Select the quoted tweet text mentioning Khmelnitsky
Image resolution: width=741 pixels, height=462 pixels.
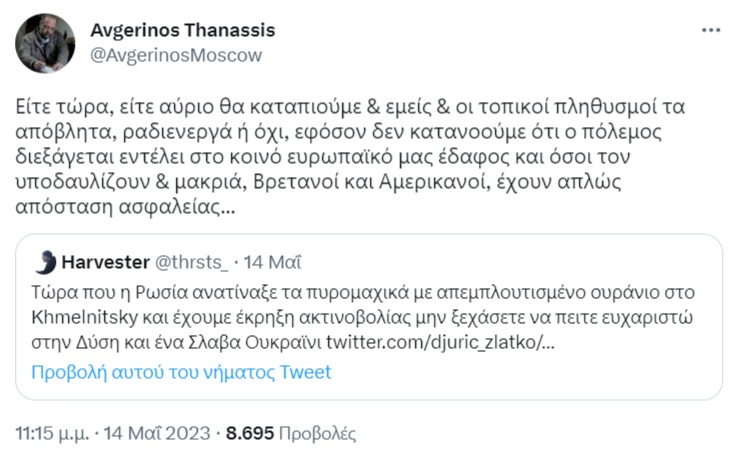coord(363,317)
